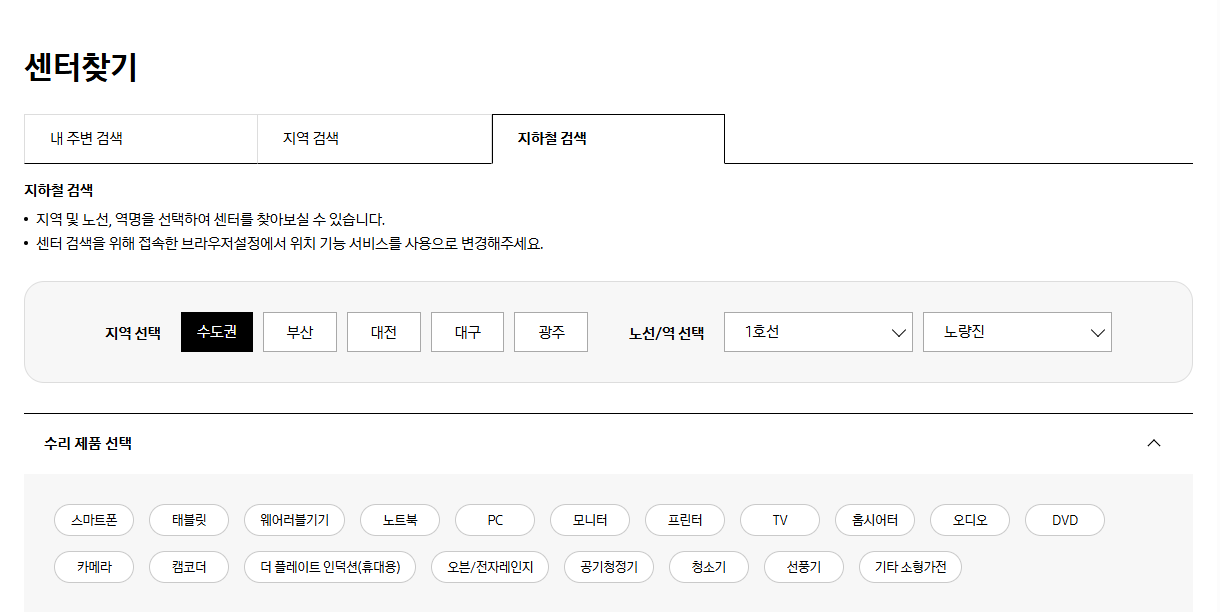Select the 오븐/전자레인지 product chip
This screenshot has height=612, width=1220.
pos(489,566)
